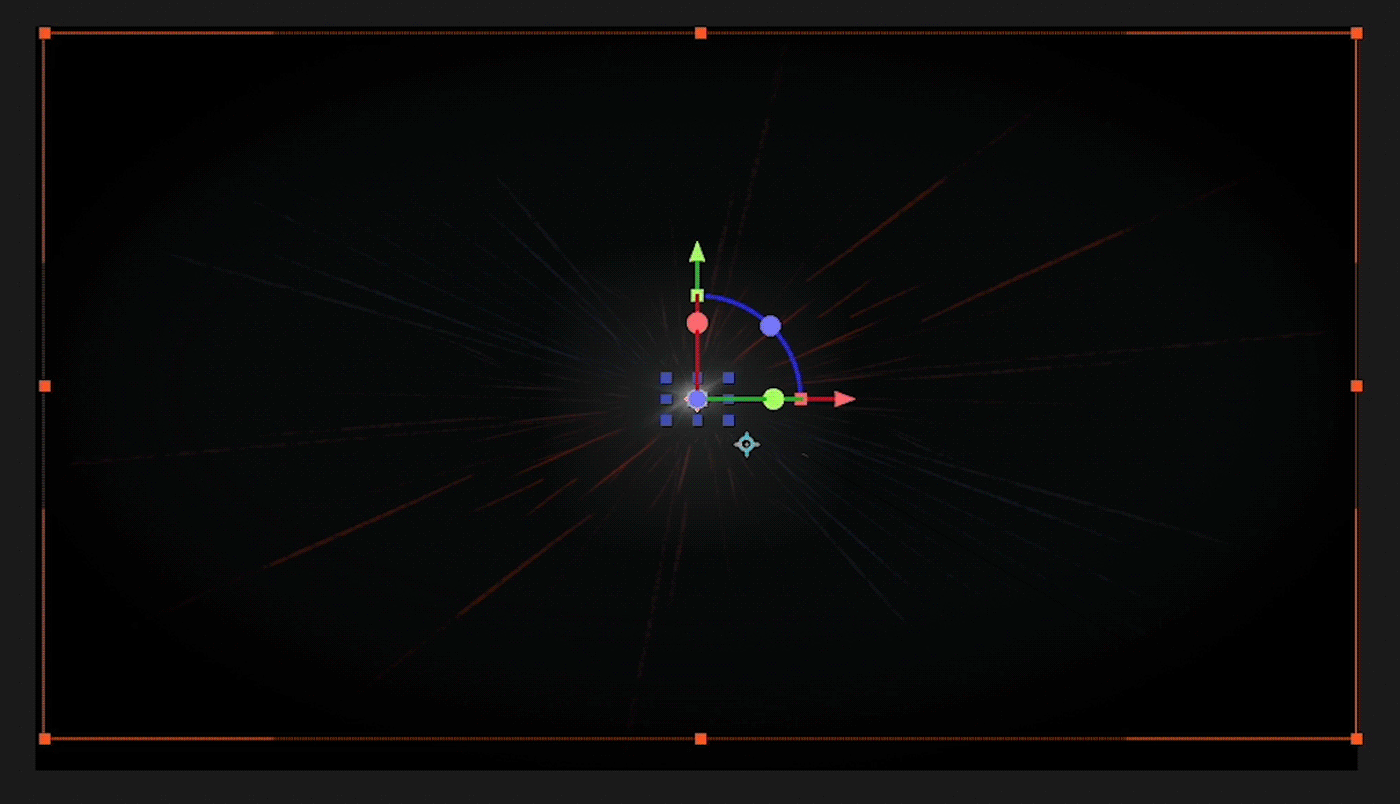Select left-middle orange bounding box handle
Image resolution: width=1400 pixels, height=804 pixels.
point(44,386)
